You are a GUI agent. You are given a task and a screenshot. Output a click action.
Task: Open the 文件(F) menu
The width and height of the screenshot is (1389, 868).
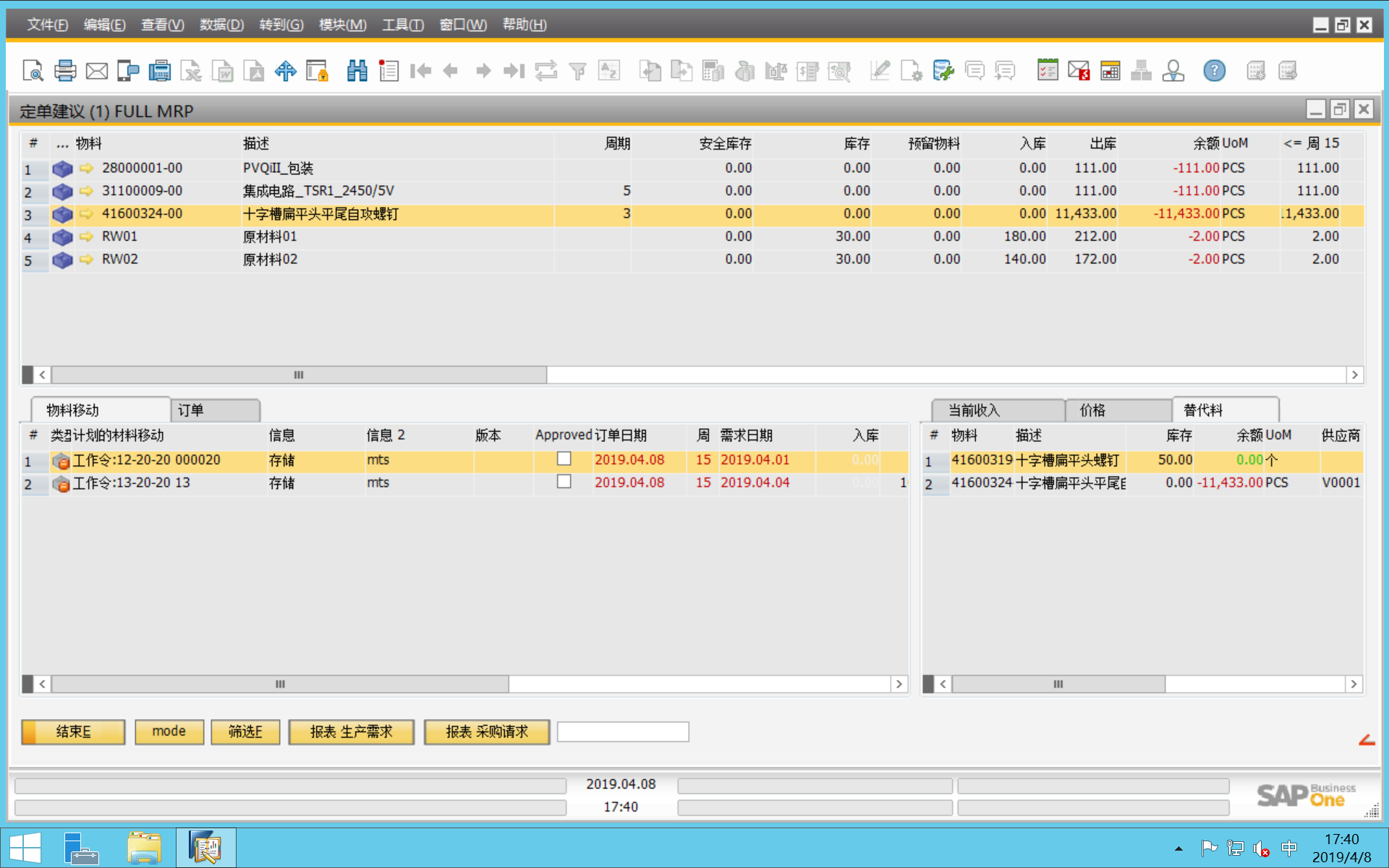tap(48, 25)
